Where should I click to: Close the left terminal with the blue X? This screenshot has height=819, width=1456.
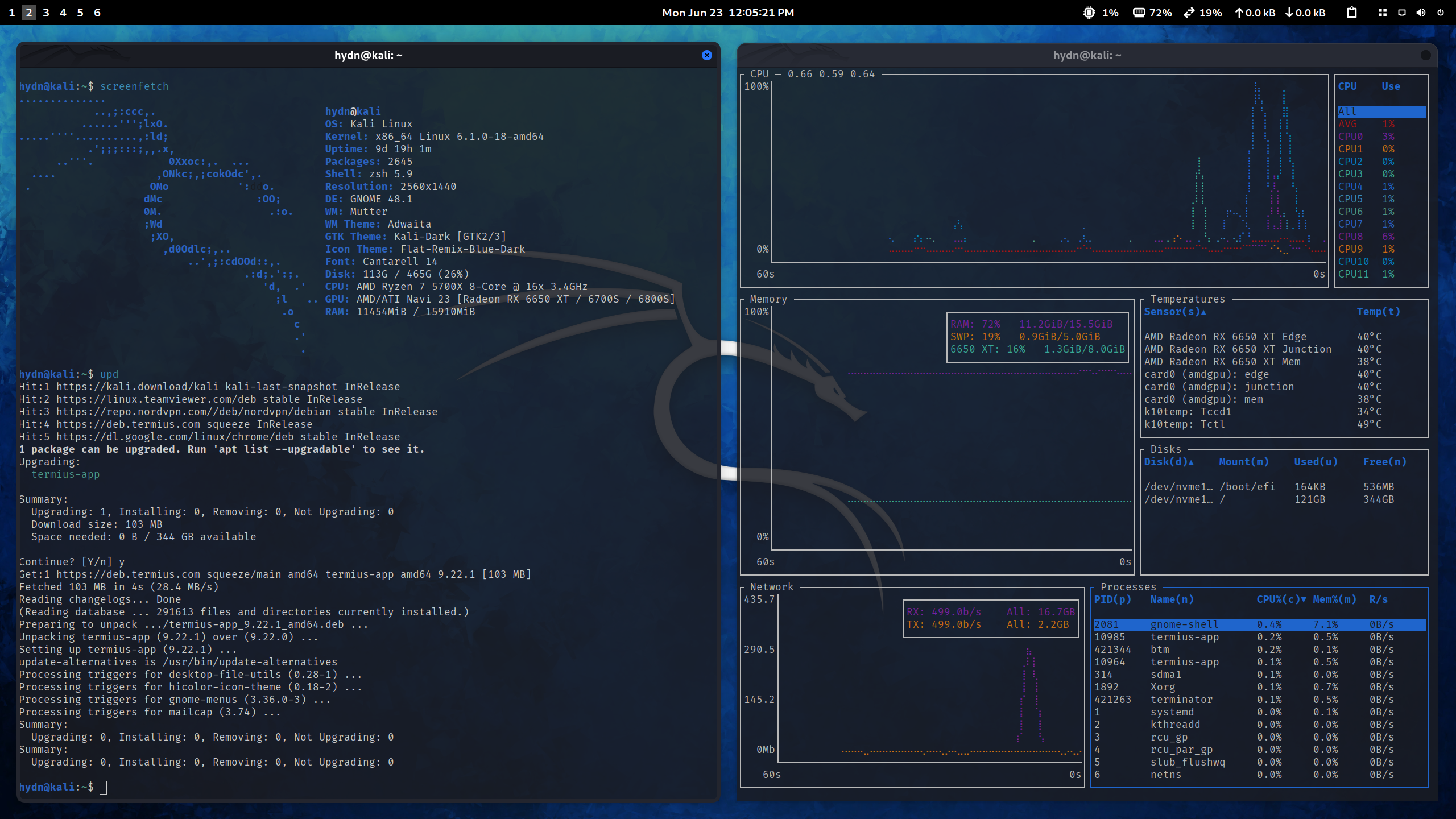pos(706,55)
